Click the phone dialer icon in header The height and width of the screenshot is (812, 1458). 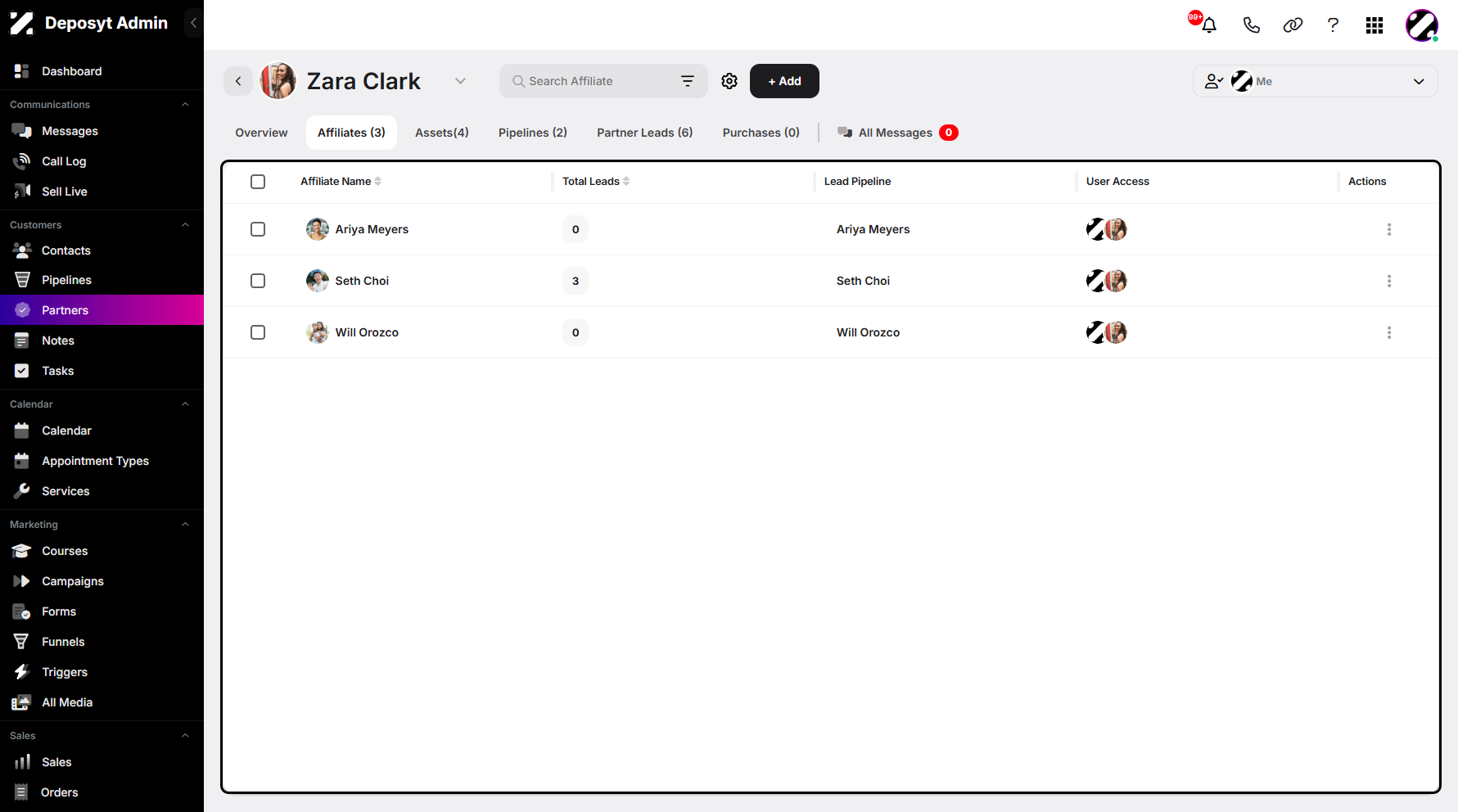tap(1251, 25)
